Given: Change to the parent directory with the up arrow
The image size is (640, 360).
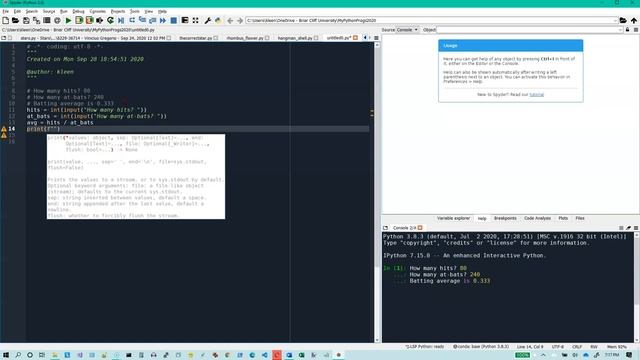Looking at the screenshot, I should (633, 20).
